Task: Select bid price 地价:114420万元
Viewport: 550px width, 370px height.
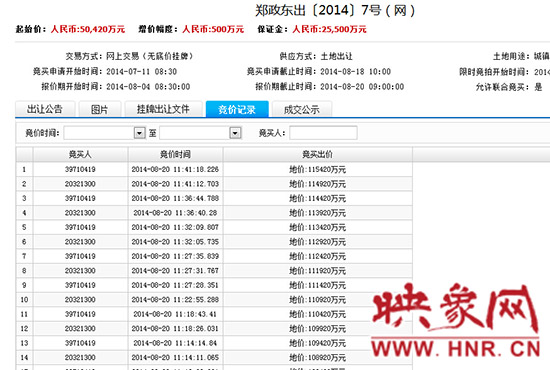Action: (317, 198)
